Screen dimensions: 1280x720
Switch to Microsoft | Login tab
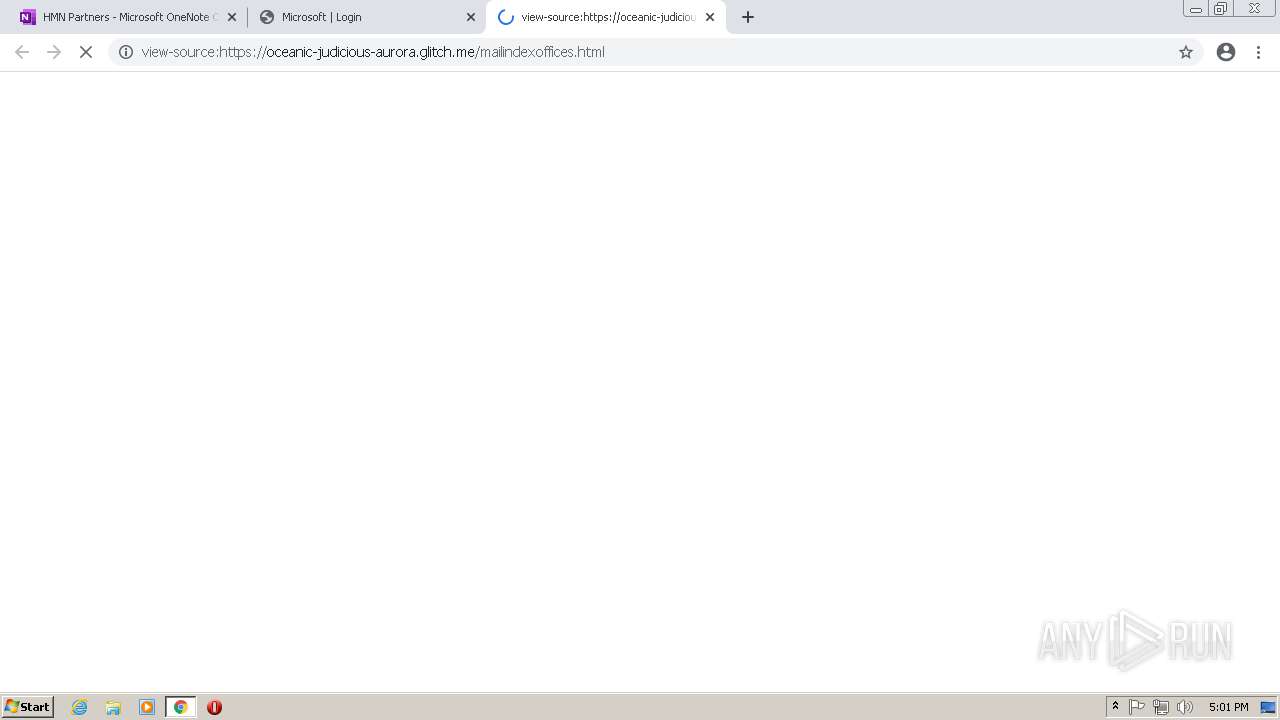pyautogui.click(x=366, y=17)
